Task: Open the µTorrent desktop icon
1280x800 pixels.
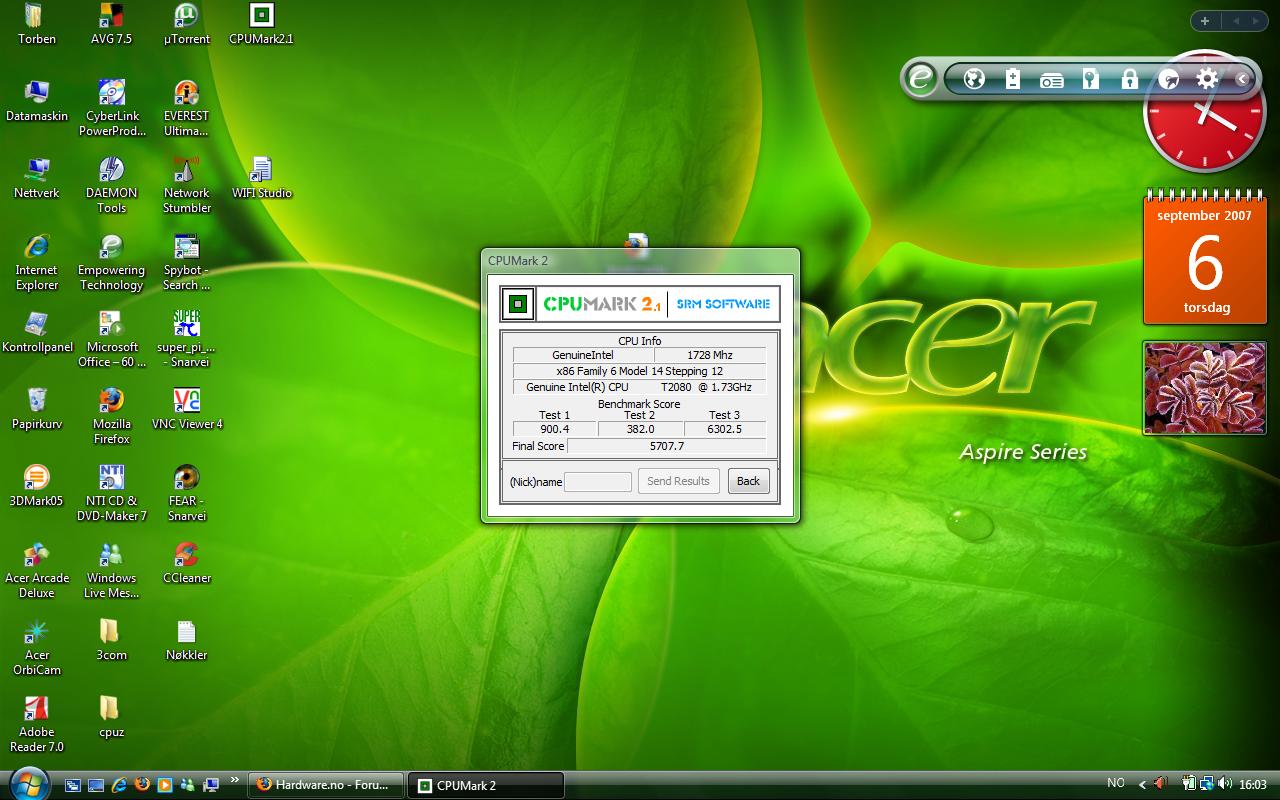Action: [x=186, y=24]
